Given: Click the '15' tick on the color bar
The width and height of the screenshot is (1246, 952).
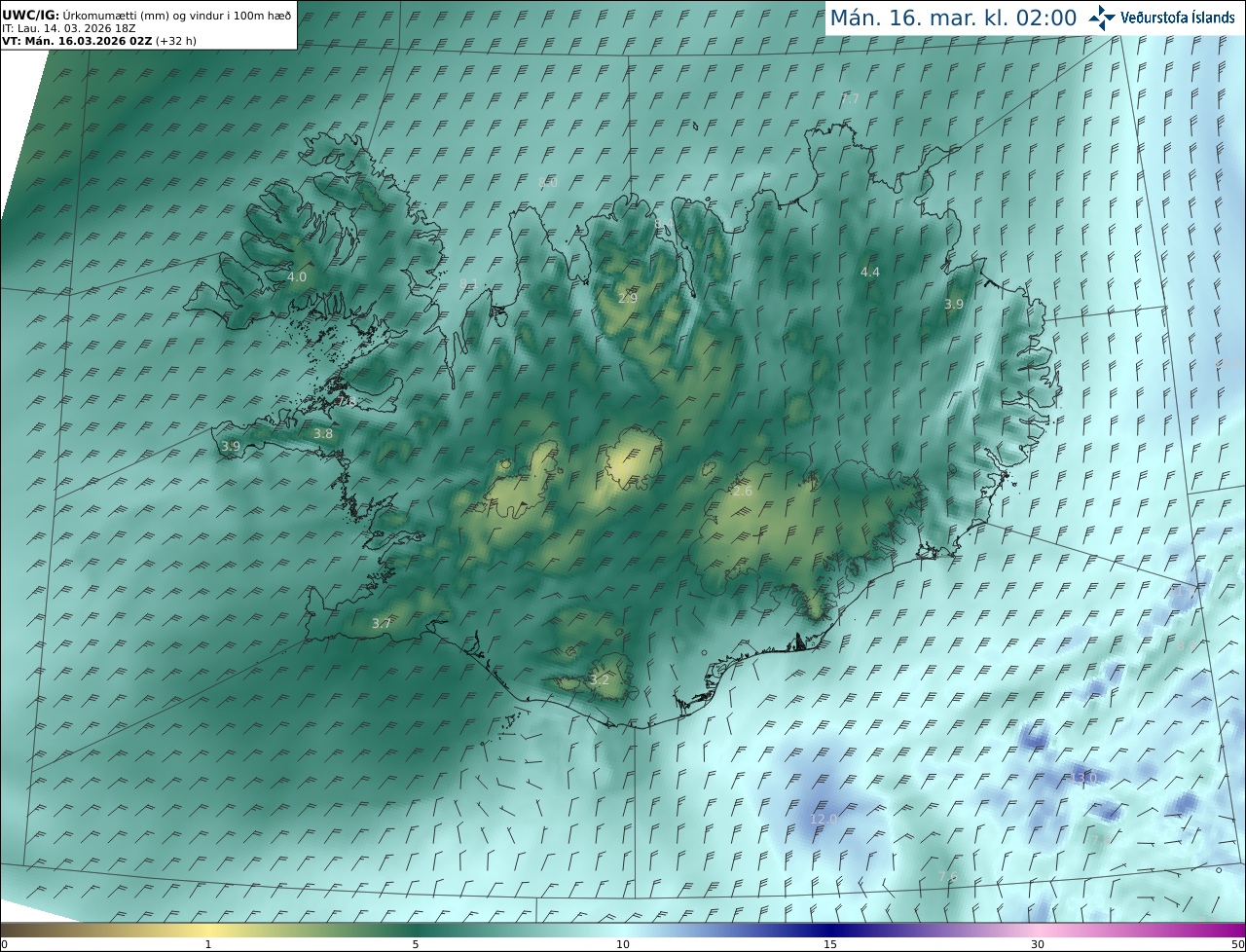Looking at the screenshot, I should (x=830, y=944).
